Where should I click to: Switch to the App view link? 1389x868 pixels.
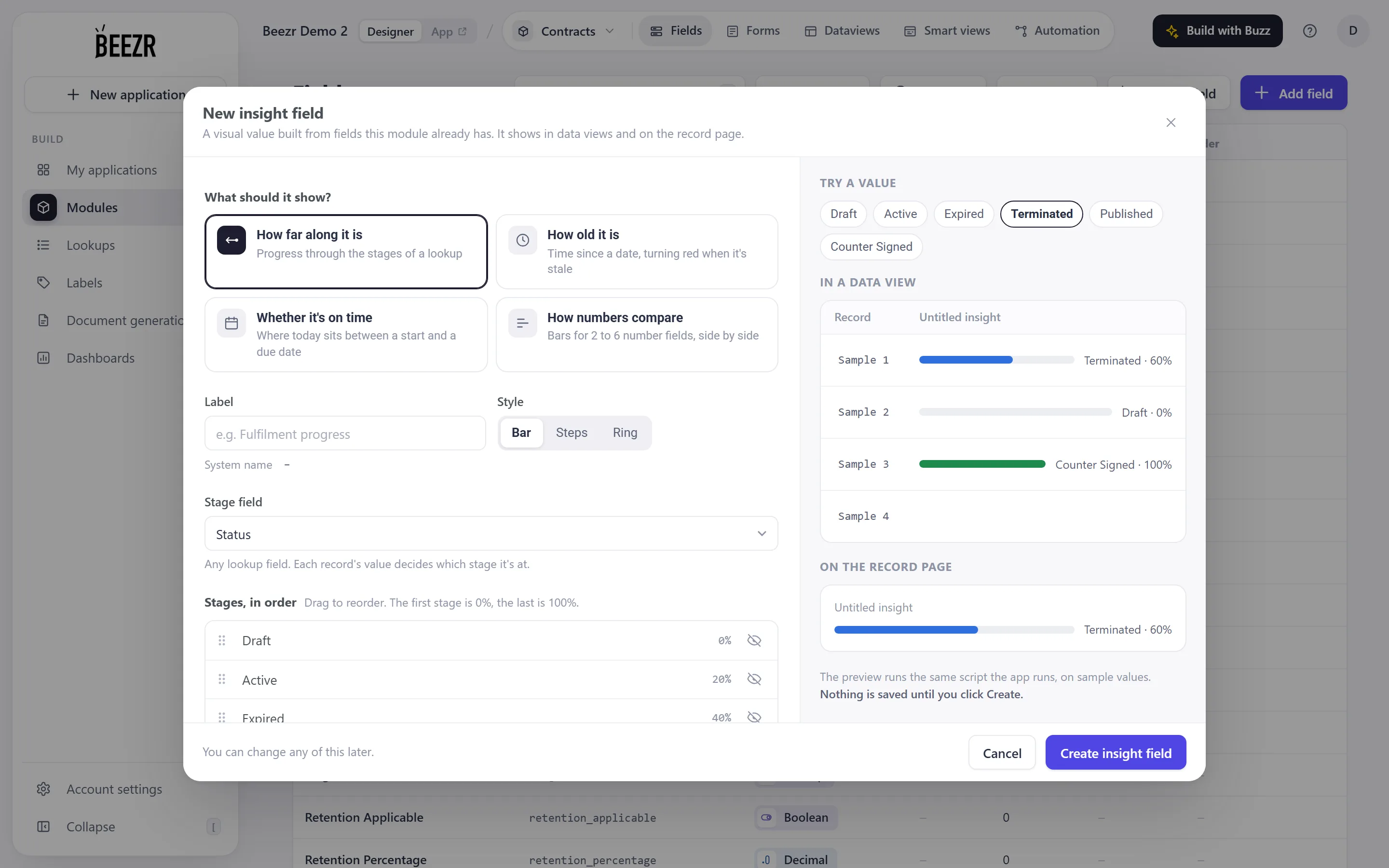point(449,31)
